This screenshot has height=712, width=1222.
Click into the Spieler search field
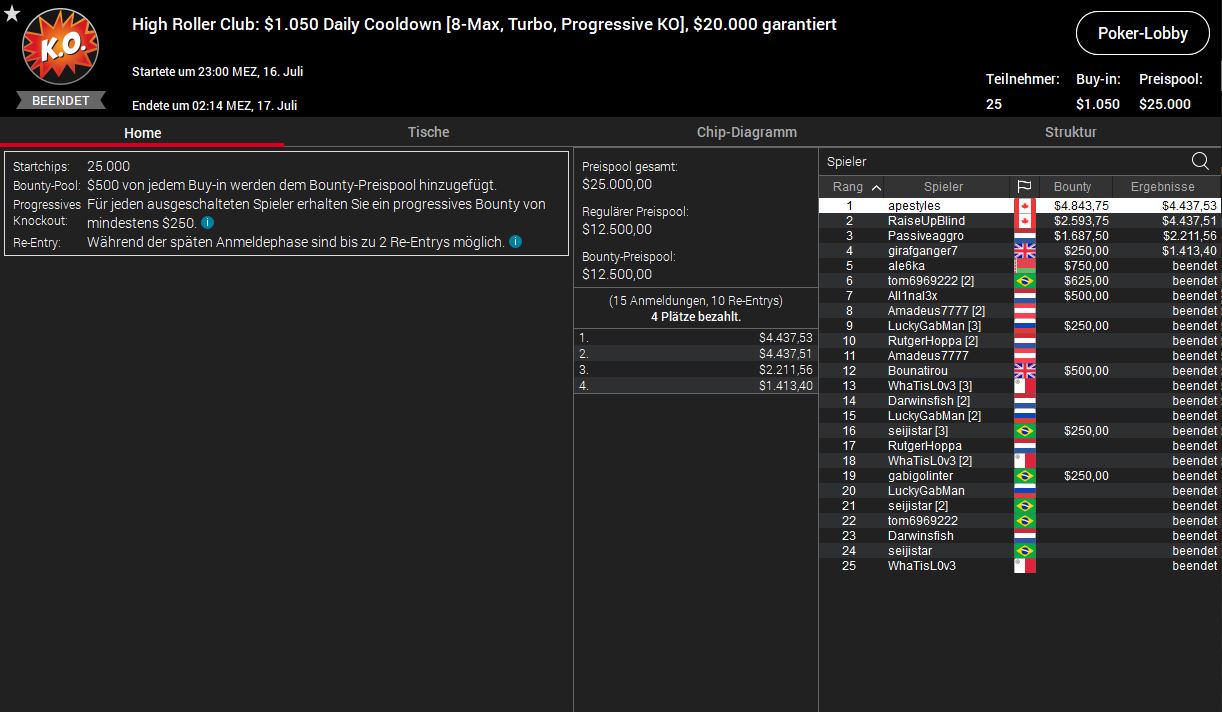(1000, 161)
